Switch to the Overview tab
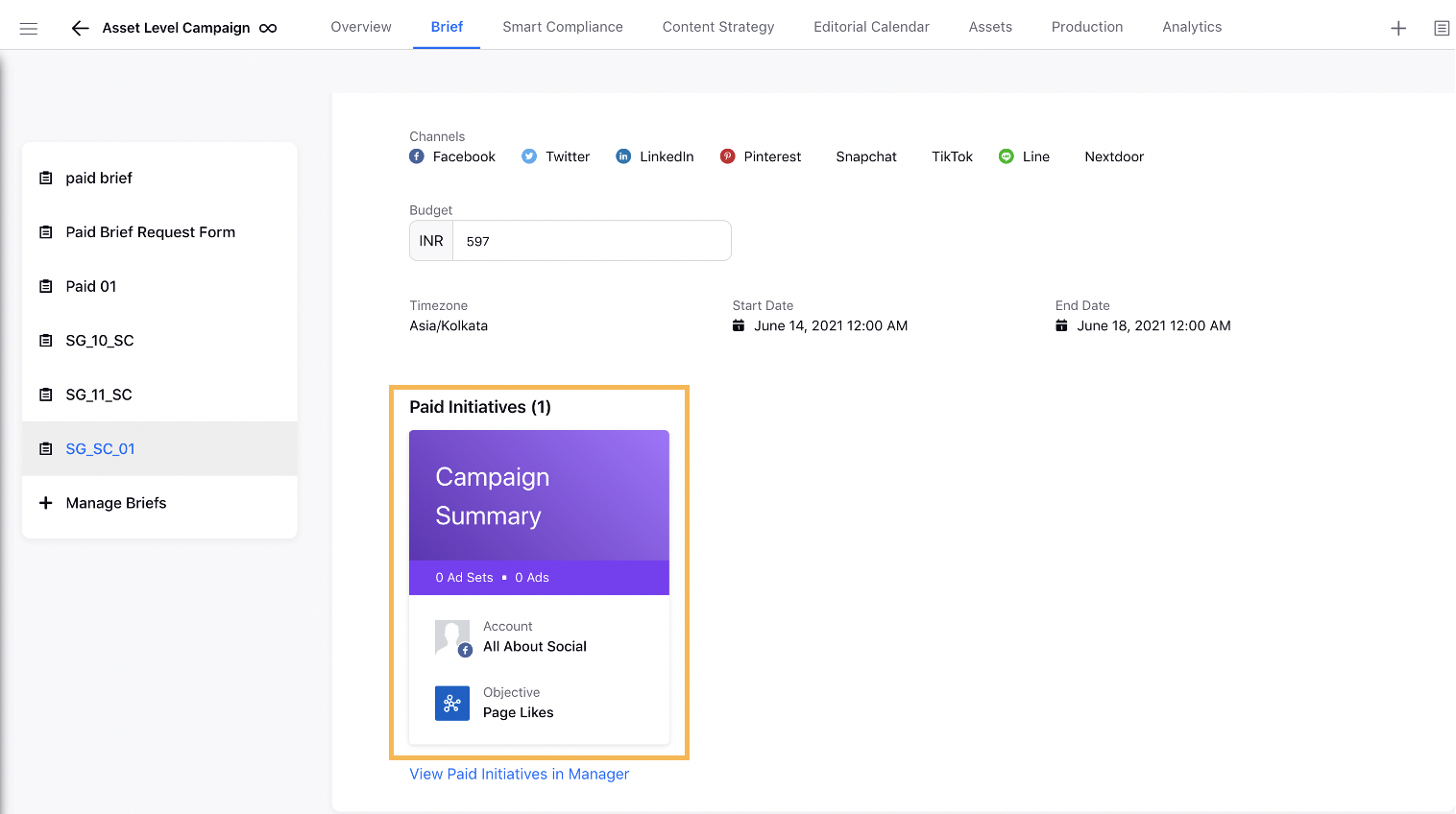 [x=361, y=27]
